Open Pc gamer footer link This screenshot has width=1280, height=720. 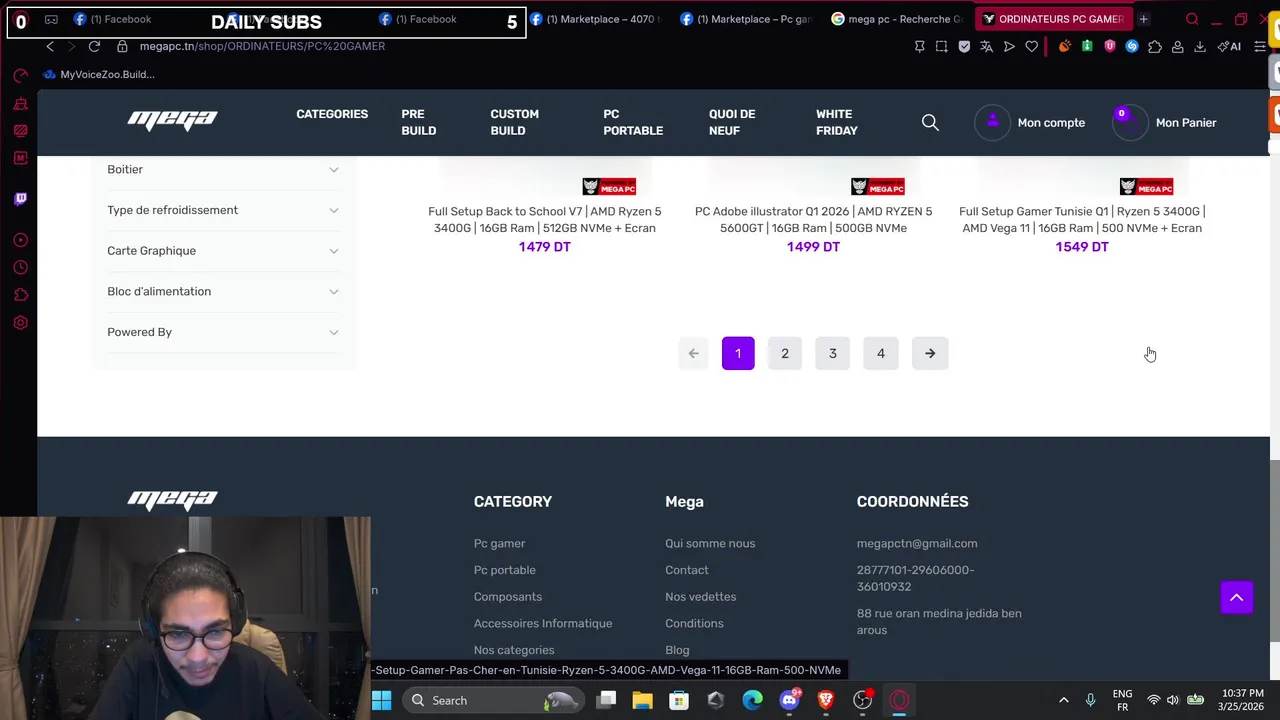(499, 543)
